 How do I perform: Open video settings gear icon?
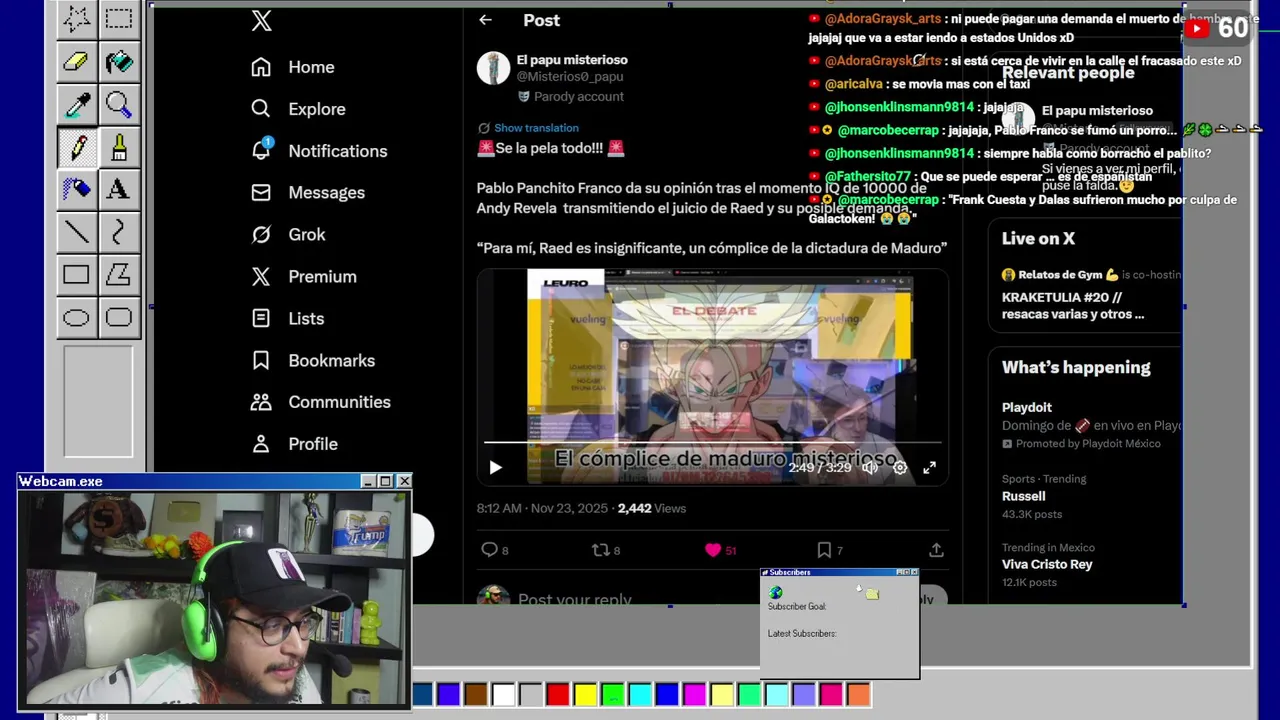[900, 467]
